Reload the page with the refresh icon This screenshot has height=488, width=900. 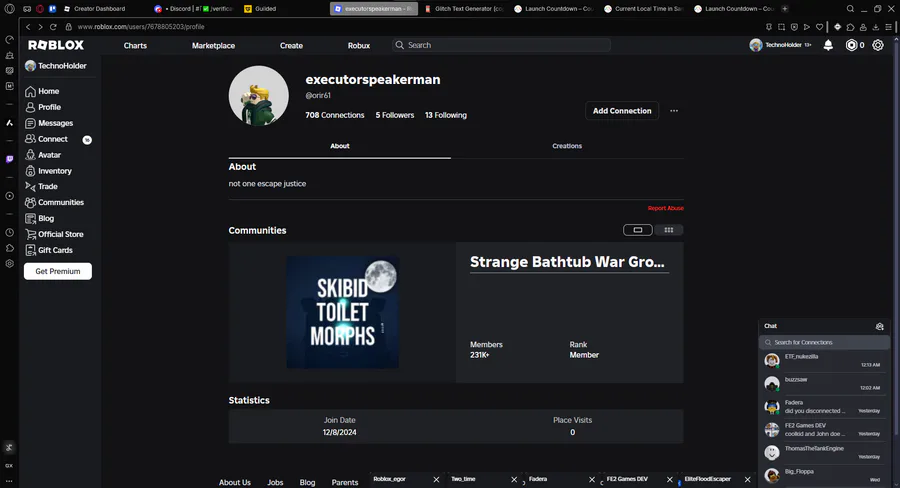pyautogui.click(x=53, y=27)
